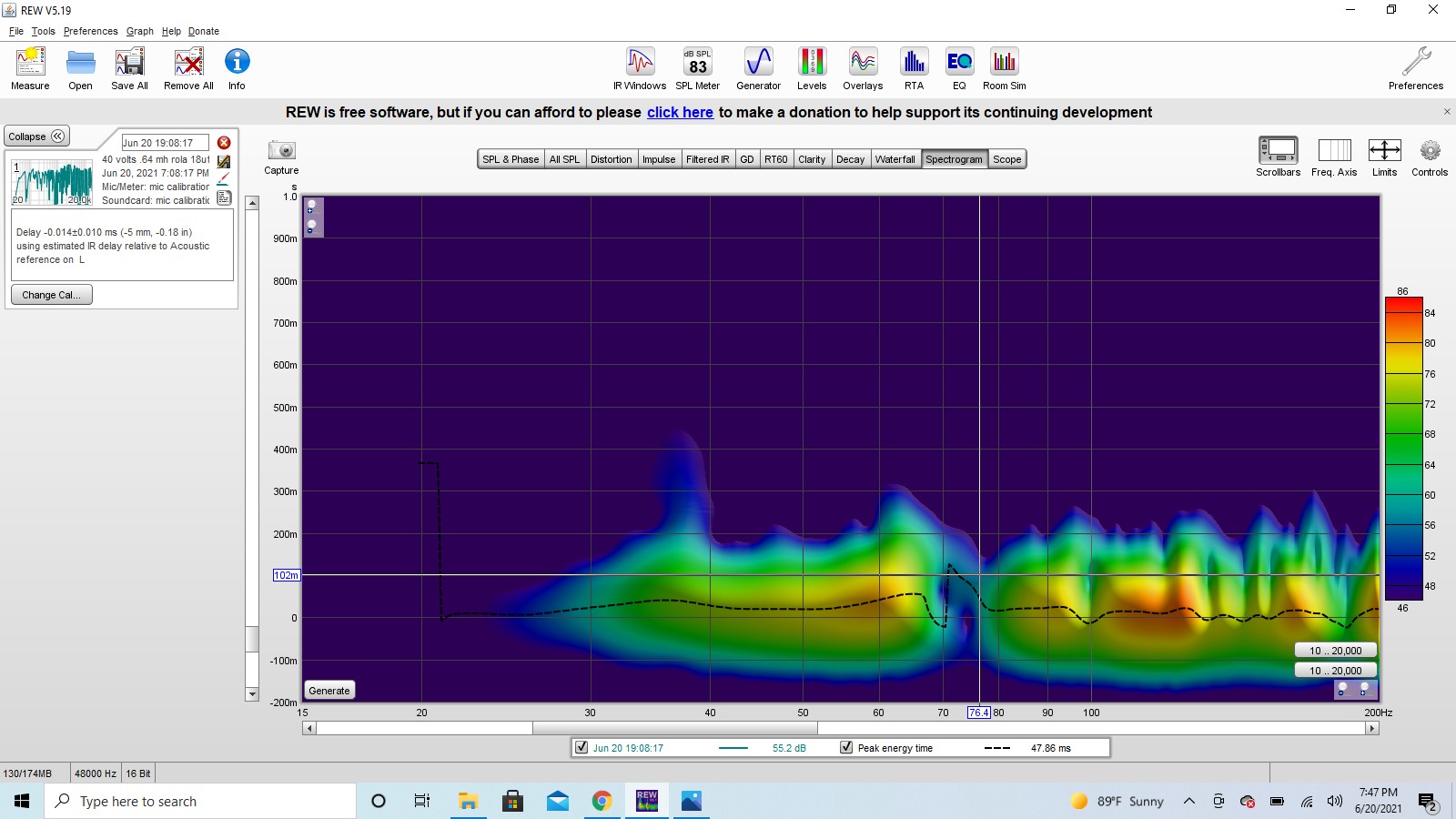The image size is (1456, 819).
Task: Switch to the SPL & Phase tab
Action: pyautogui.click(x=511, y=159)
